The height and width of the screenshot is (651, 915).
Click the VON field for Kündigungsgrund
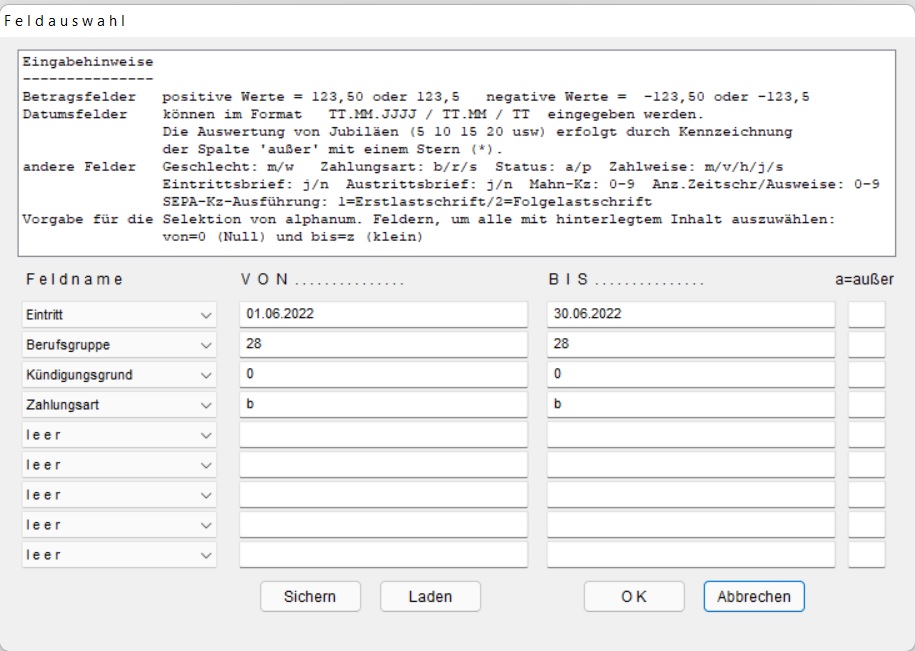(x=383, y=374)
